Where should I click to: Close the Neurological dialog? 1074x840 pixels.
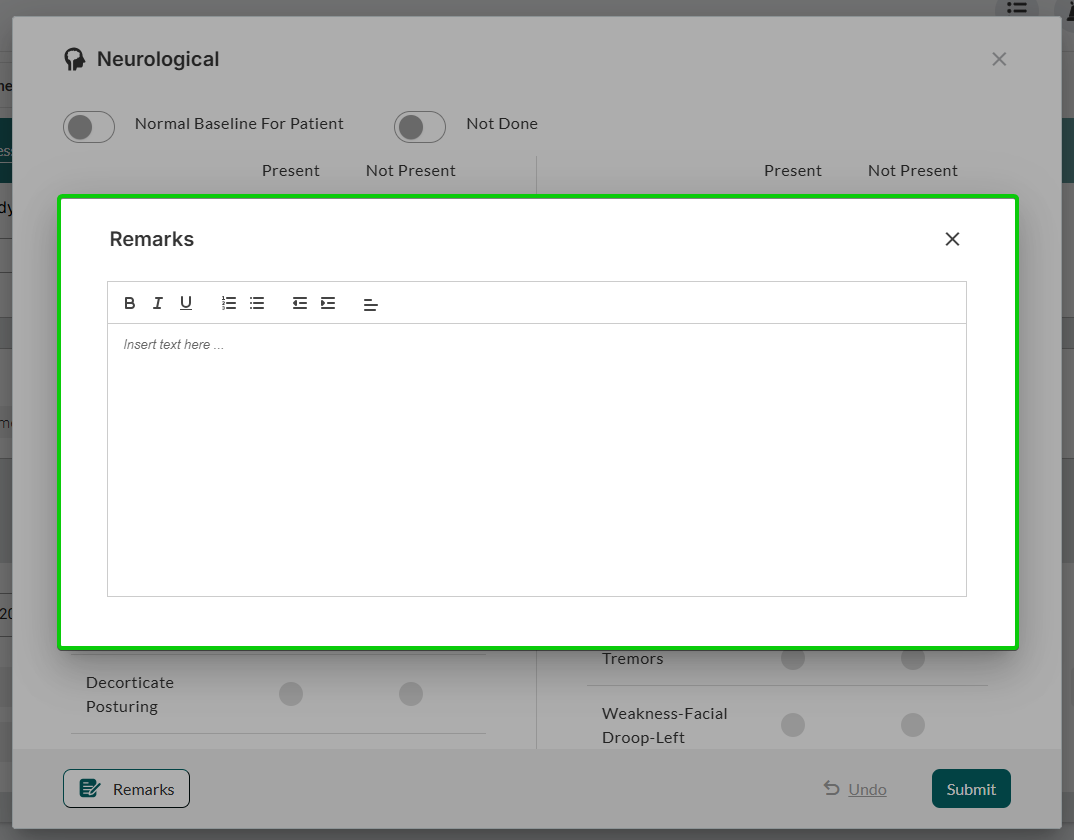click(x=999, y=59)
